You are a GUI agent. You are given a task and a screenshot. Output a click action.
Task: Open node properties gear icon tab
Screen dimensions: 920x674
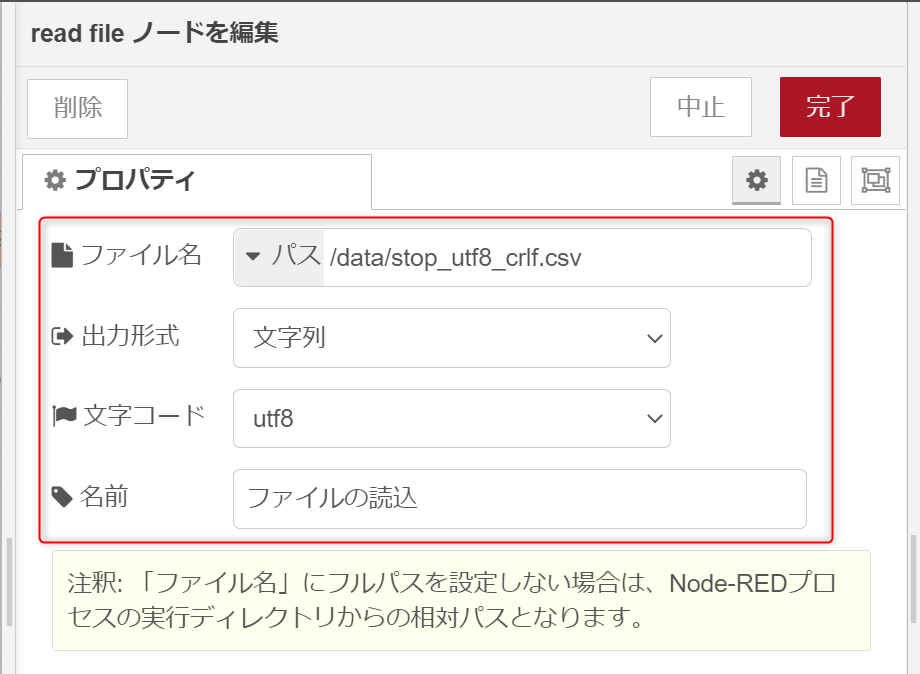click(756, 180)
